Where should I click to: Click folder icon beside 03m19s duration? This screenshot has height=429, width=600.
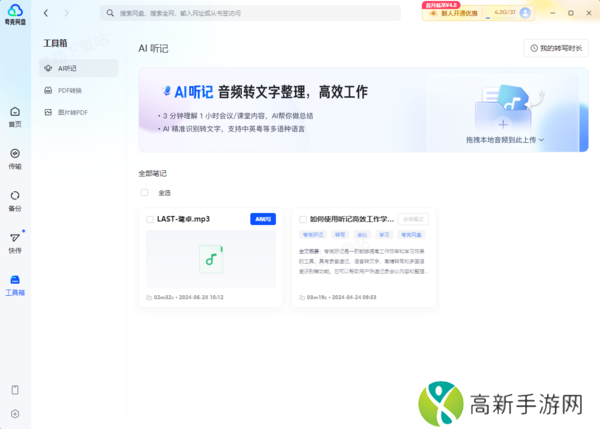[302, 297]
